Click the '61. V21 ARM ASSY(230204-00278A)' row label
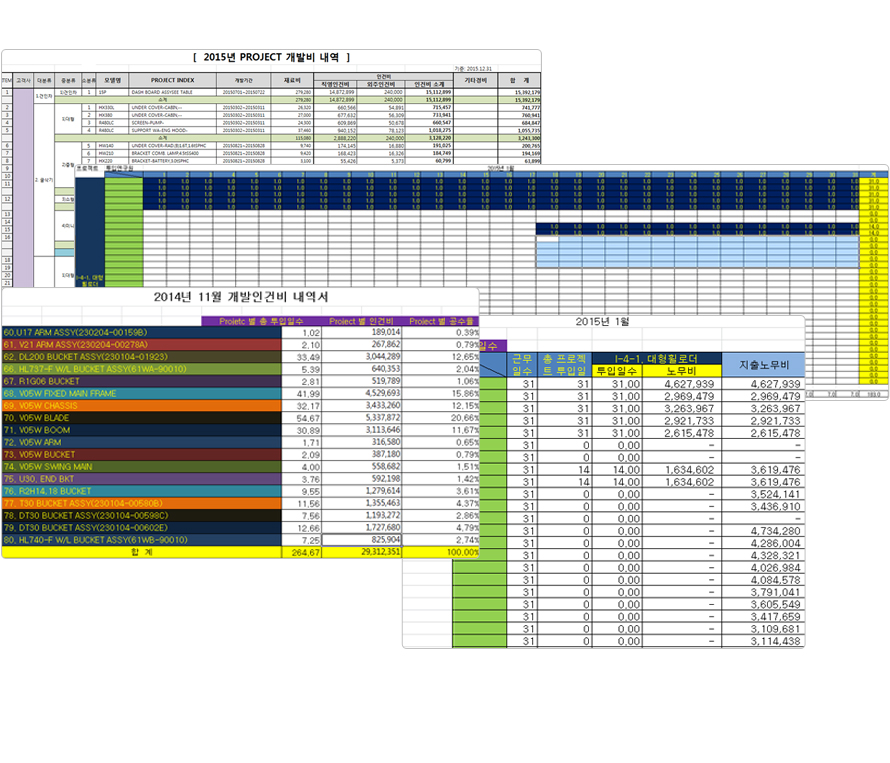This screenshot has width=890, height=763. coord(142,345)
